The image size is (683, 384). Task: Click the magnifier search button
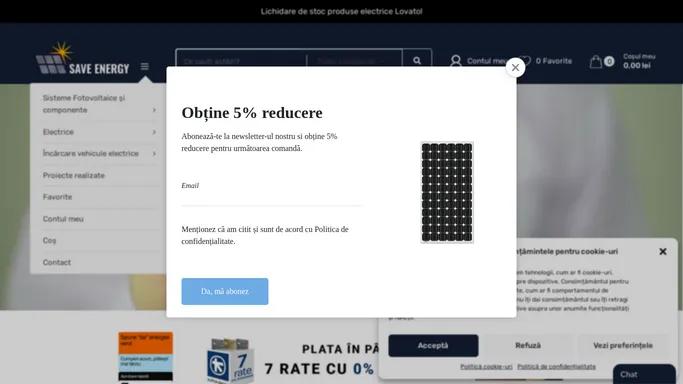(x=417, y=61)
